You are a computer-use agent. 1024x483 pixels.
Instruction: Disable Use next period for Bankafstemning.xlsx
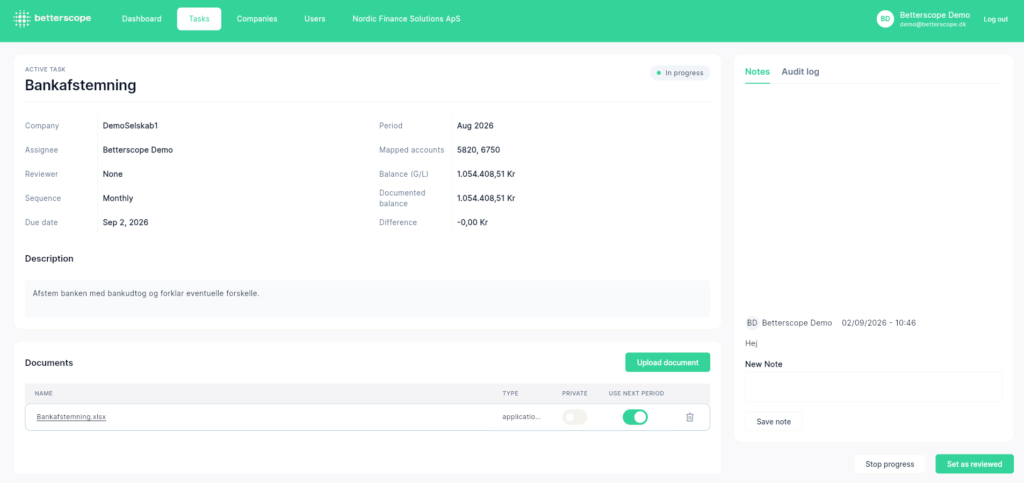[x=635, y=417]
